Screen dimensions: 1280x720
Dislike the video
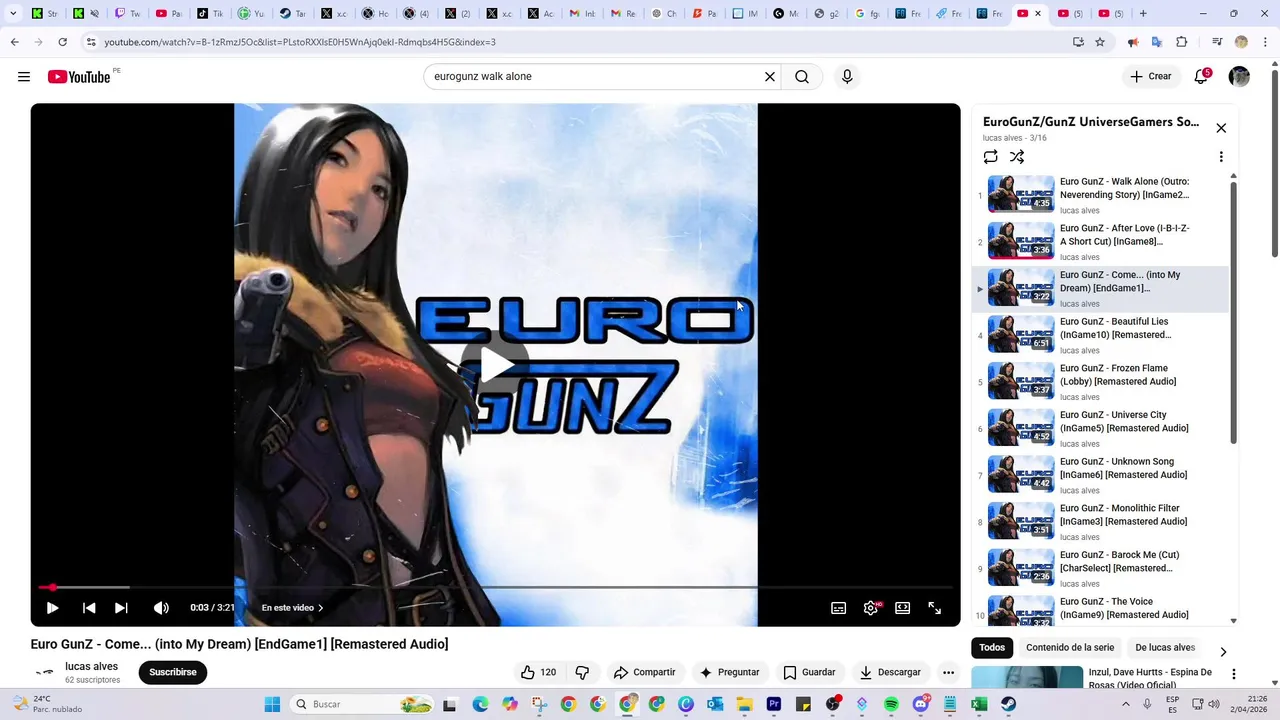(582, 672)
